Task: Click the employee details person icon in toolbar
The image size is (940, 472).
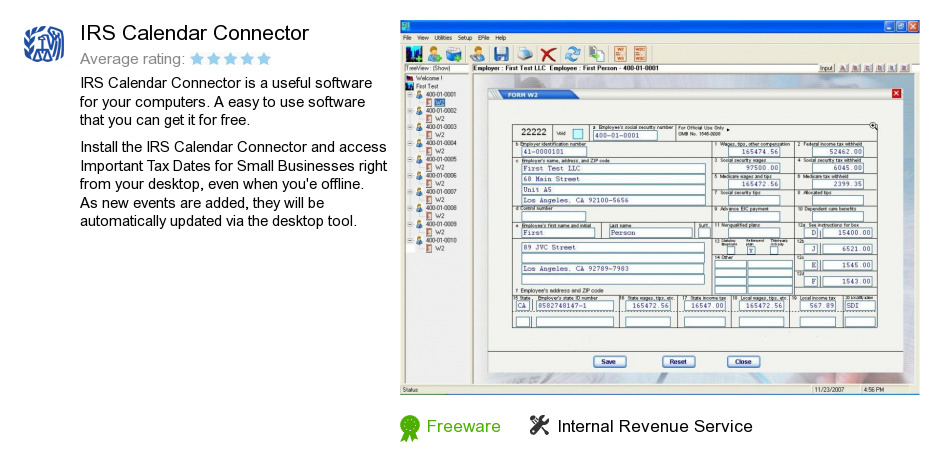Action: 478,54
